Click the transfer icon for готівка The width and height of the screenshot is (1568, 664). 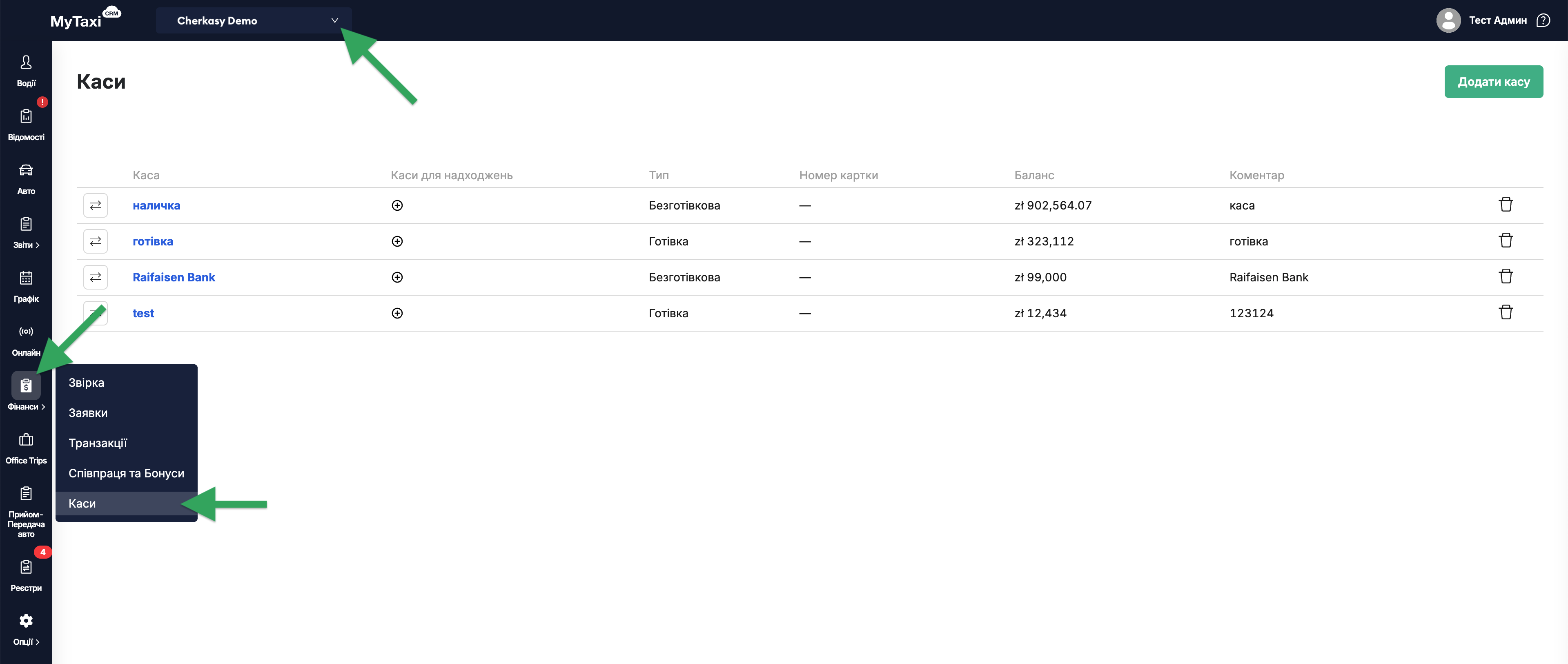pos(96,241)
